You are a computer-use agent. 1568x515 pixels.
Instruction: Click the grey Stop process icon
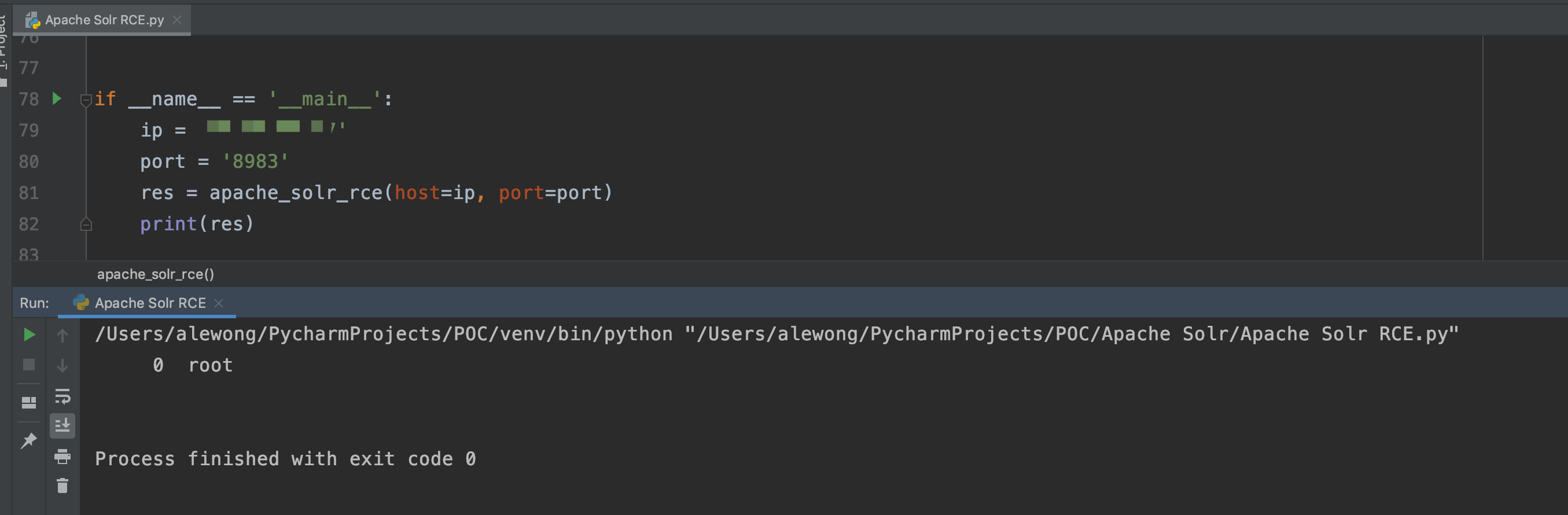tap(28, 365)
